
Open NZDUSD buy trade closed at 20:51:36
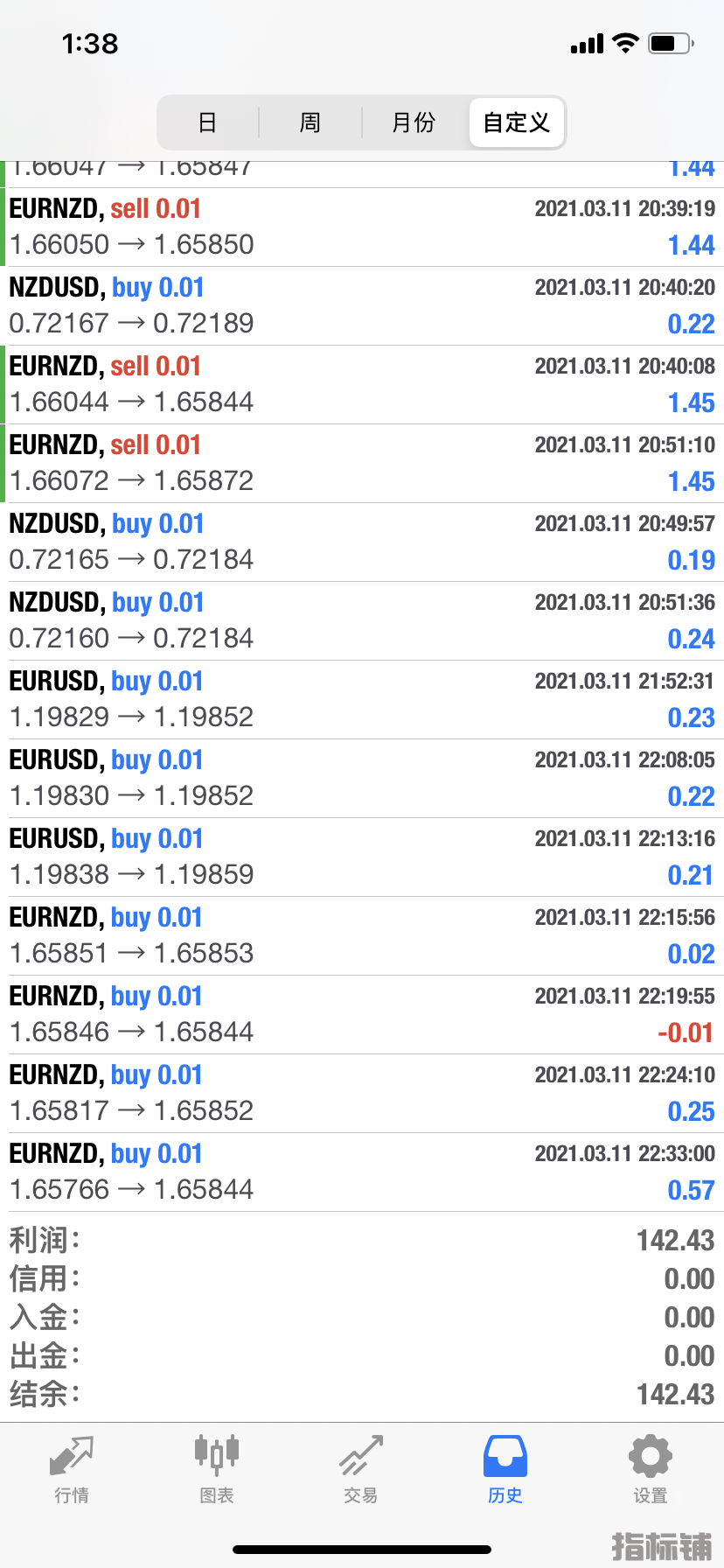point(362,621)
